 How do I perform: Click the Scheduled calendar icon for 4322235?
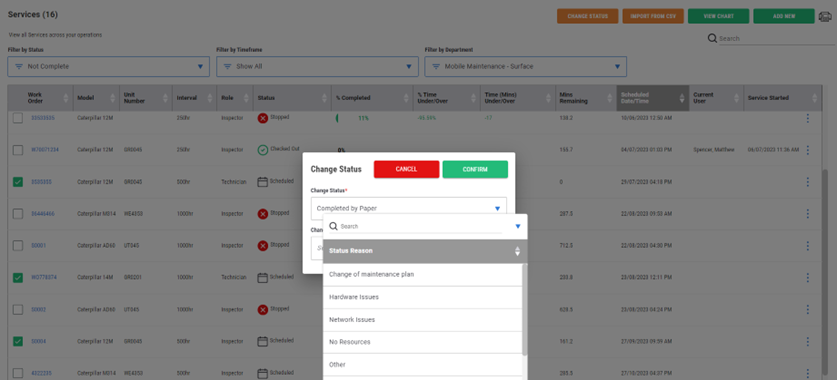tap(263, 373)
